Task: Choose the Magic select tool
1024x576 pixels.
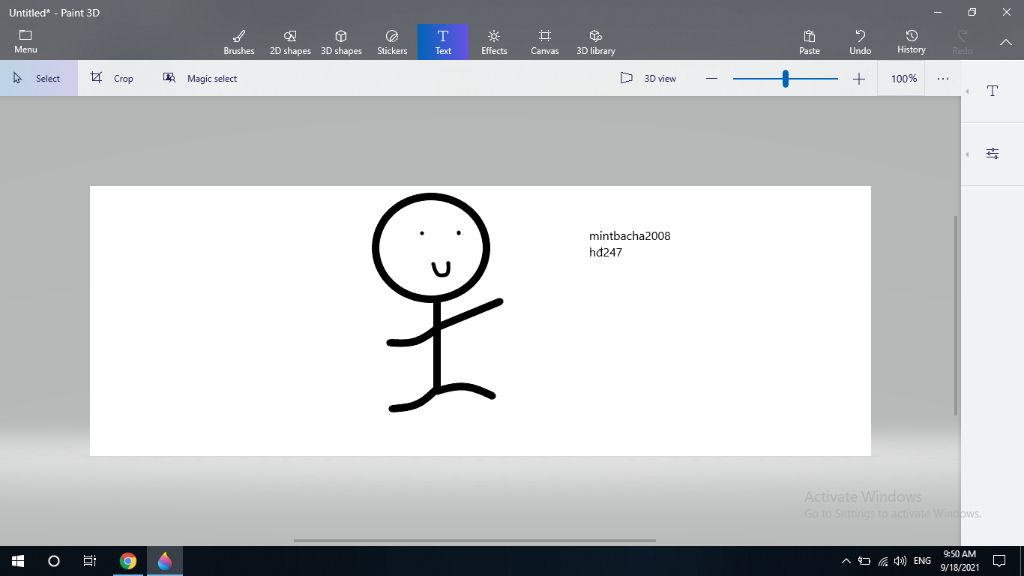Action: (200, 78)
